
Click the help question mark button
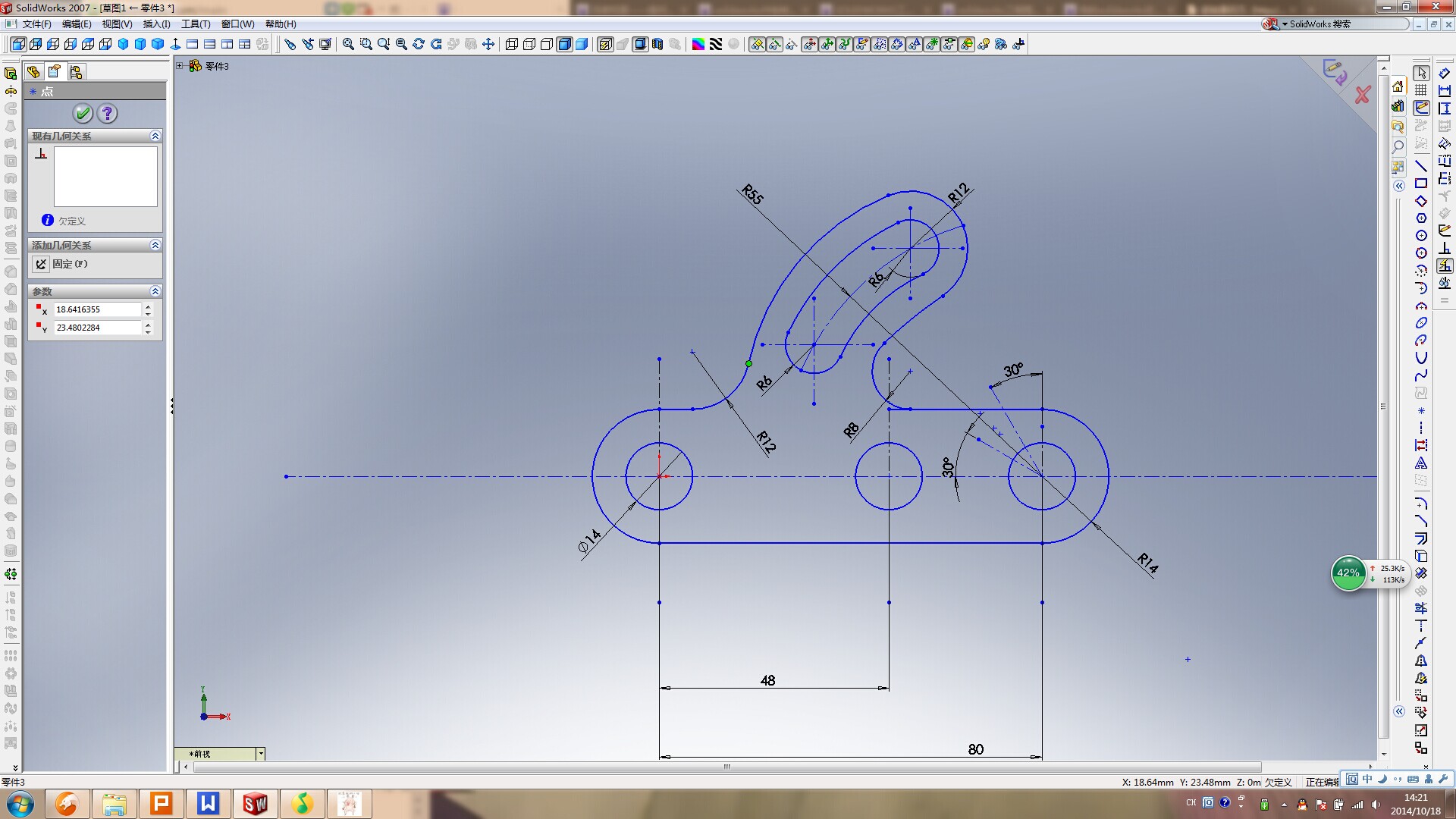point(108,113)
